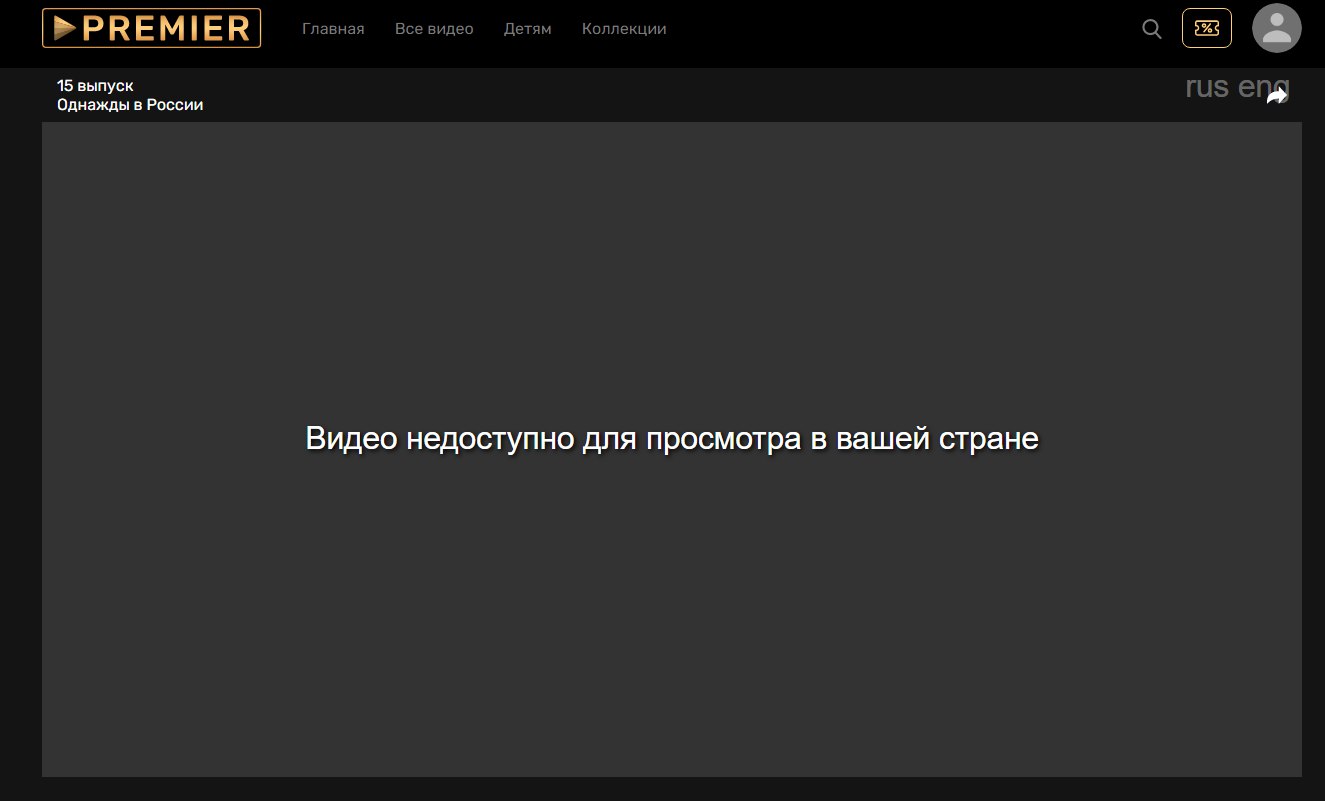
Task: Open the Детям section
Action: pos(528,29)
